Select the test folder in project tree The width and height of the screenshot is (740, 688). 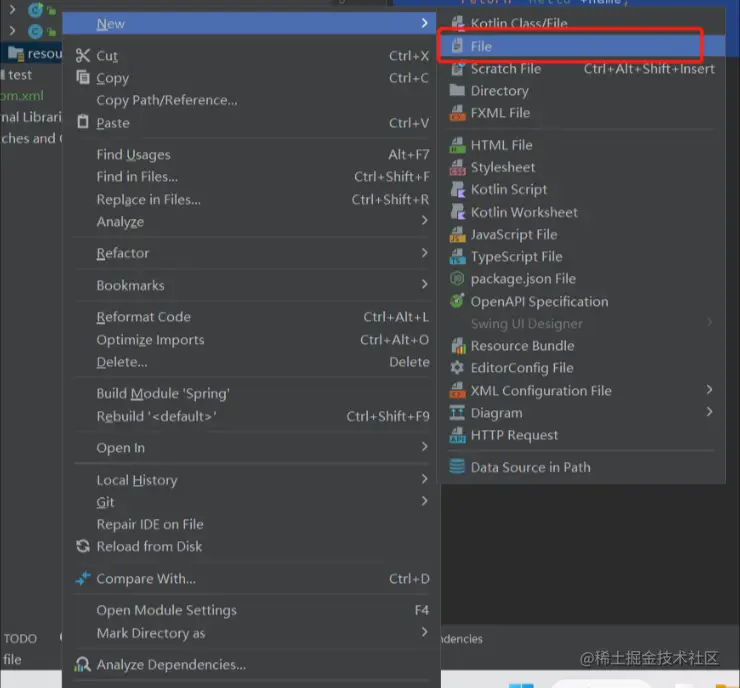(x=20, y=75)
